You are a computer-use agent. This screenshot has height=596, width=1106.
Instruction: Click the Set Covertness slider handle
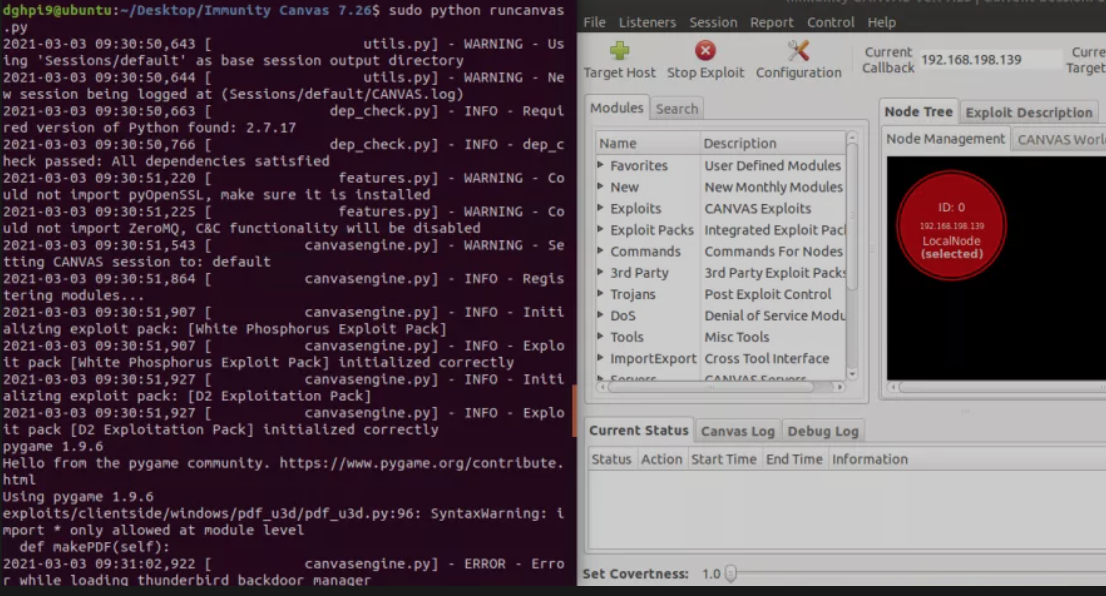tap(731, 573)
